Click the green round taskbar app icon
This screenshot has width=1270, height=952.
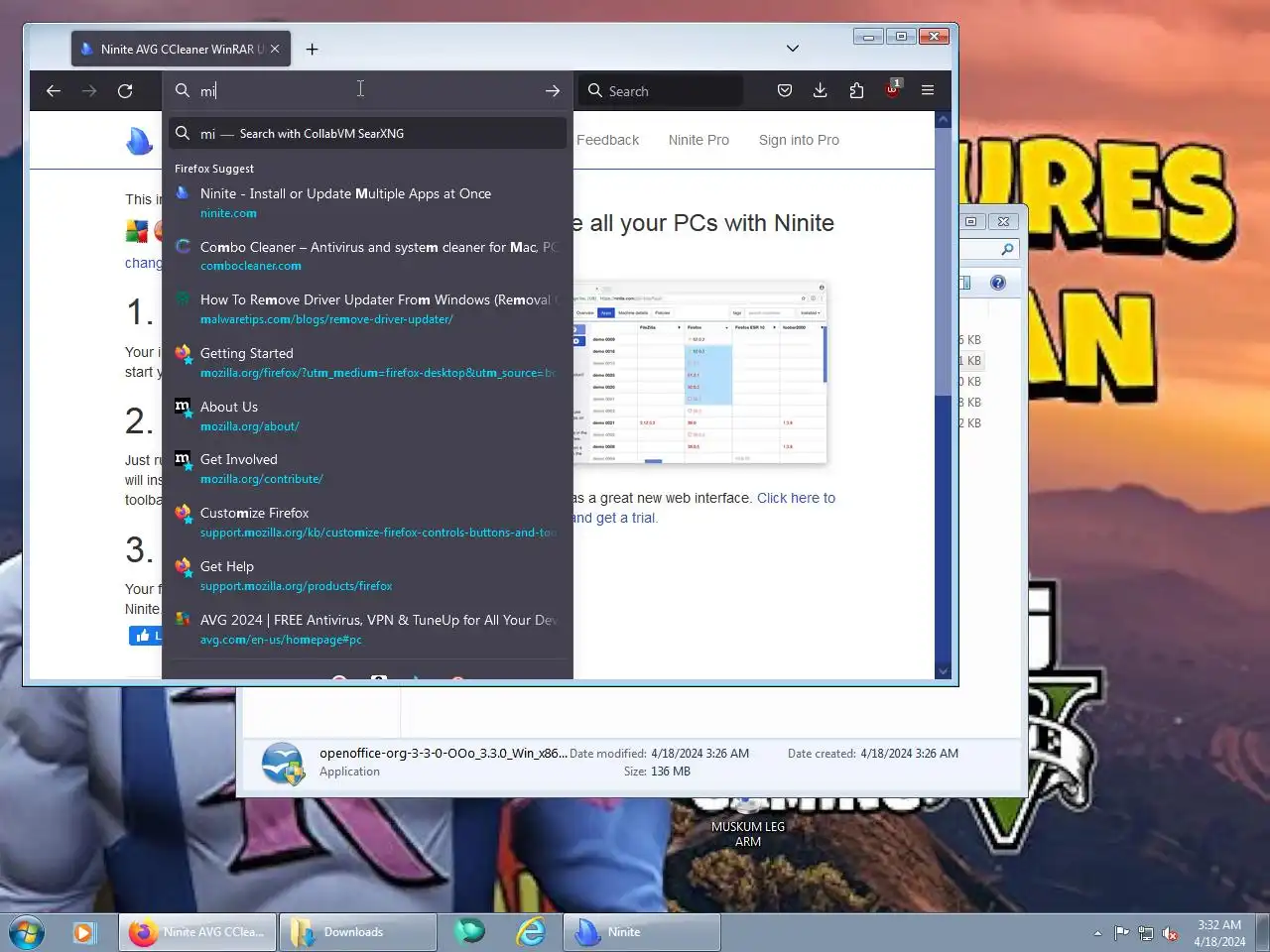pos(470,931)
